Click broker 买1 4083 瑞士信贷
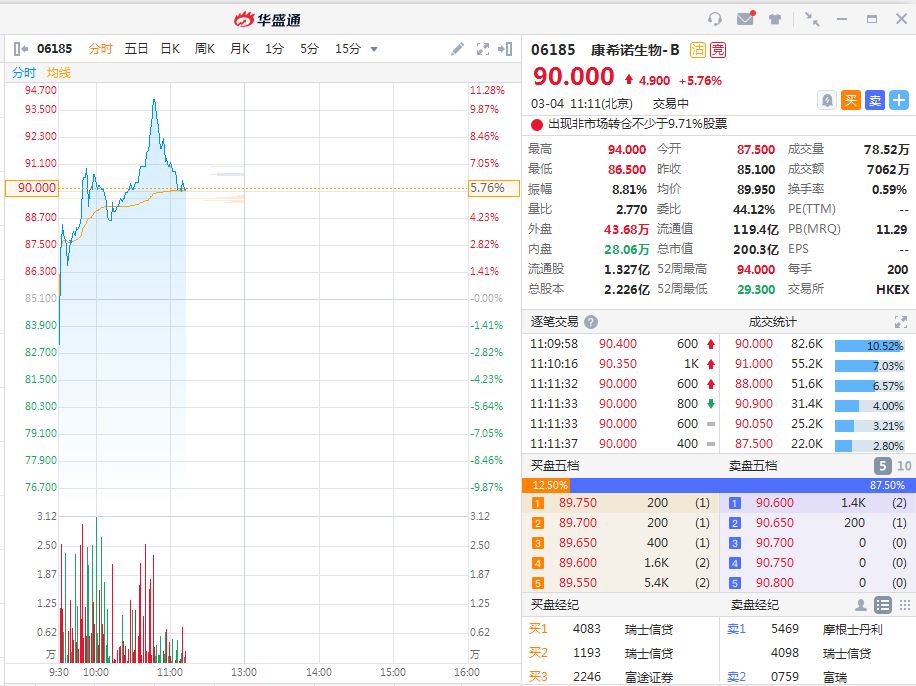The width and height of the screenshot is (916, 686). tap(620, 629)
